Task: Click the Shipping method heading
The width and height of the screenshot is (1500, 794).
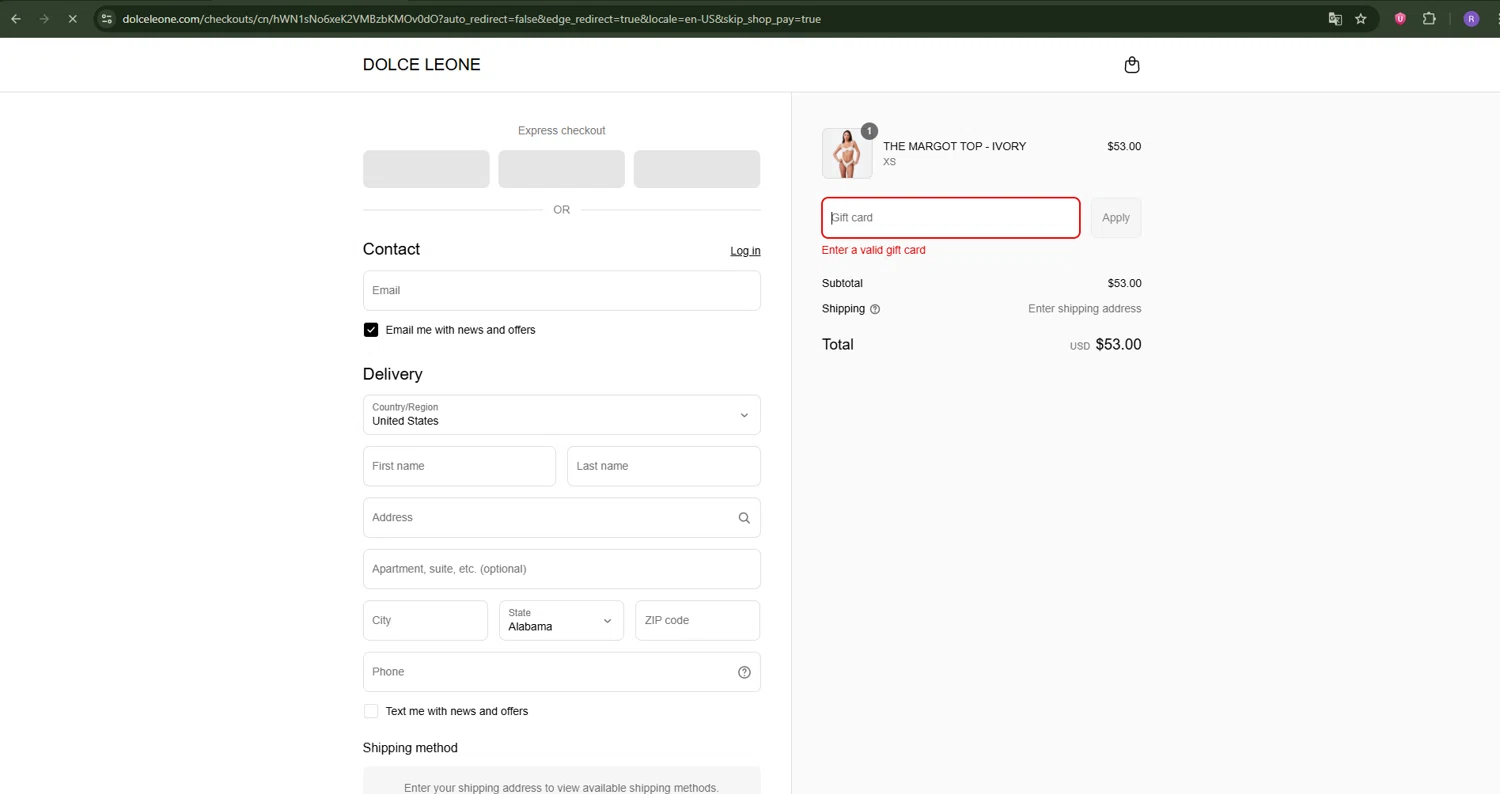Action: (x=410, y=748)
